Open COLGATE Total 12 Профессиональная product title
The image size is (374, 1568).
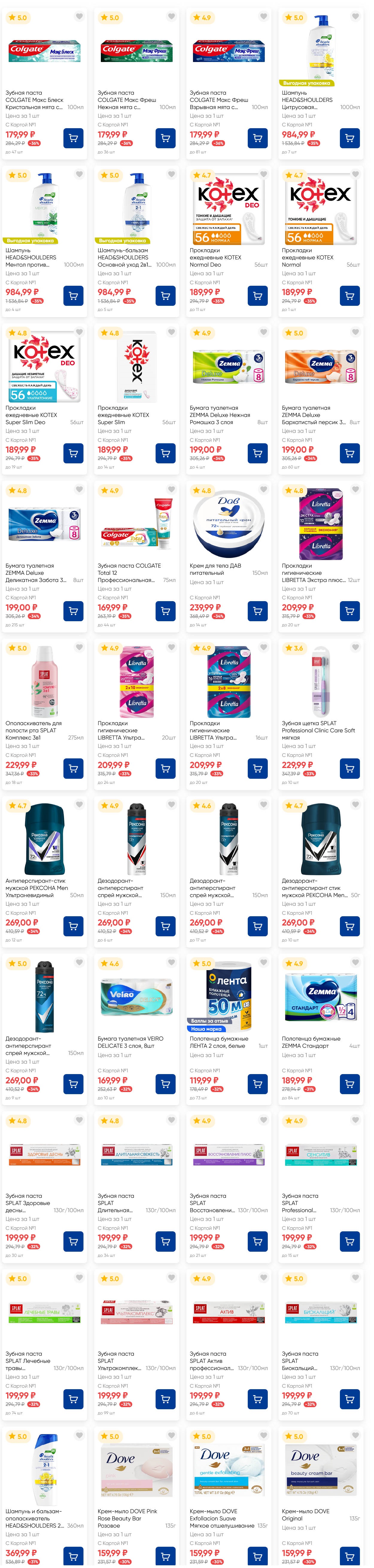tap(130, 573)
